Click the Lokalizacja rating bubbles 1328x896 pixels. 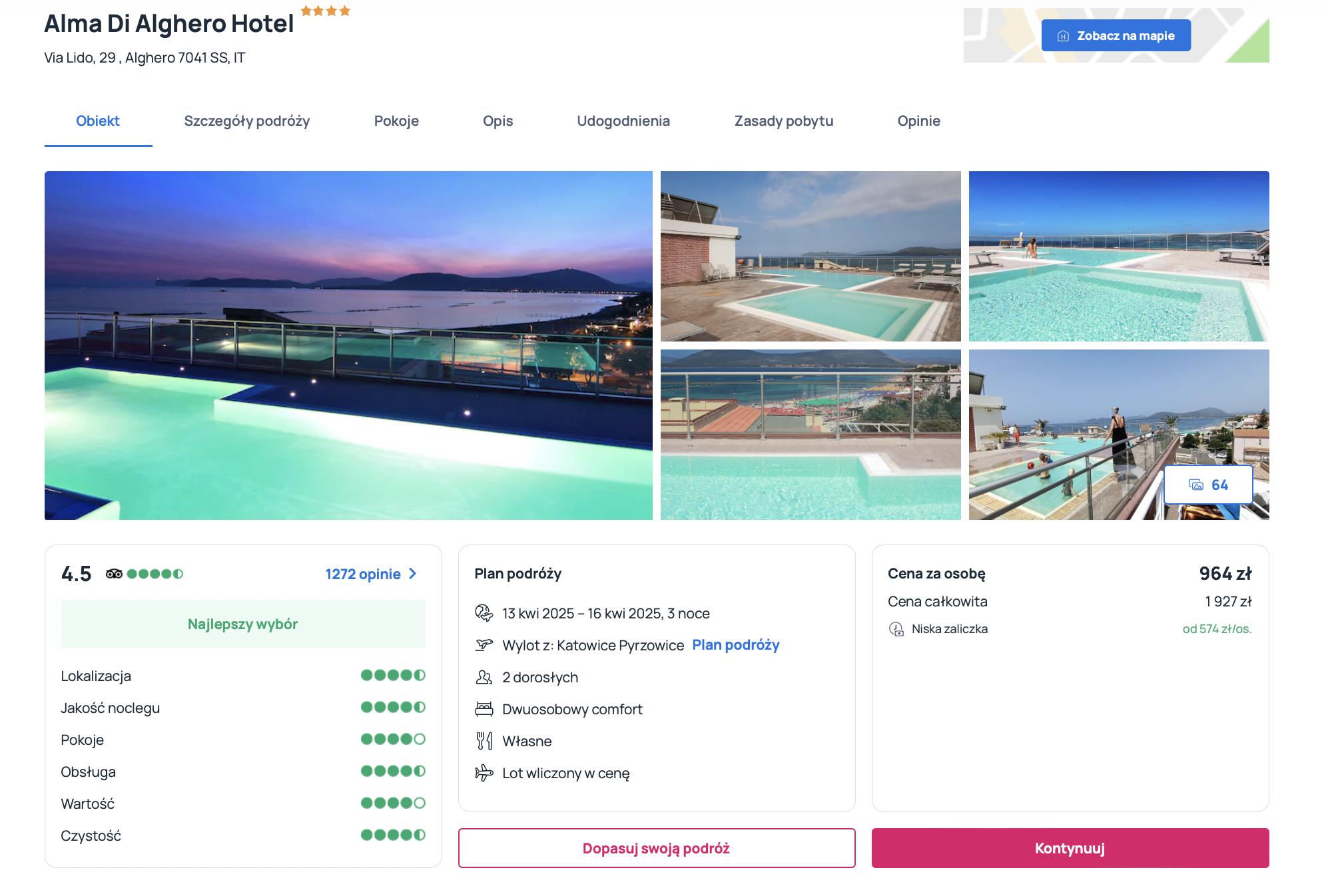393,675
